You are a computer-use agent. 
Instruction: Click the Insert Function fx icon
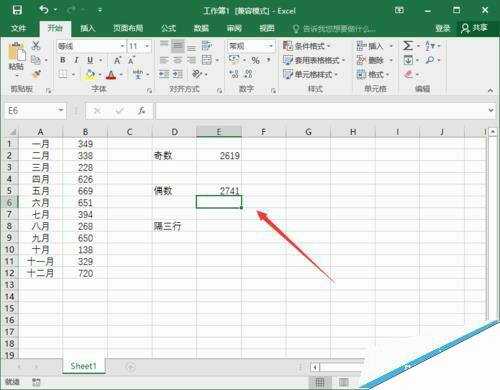point(142,111)
